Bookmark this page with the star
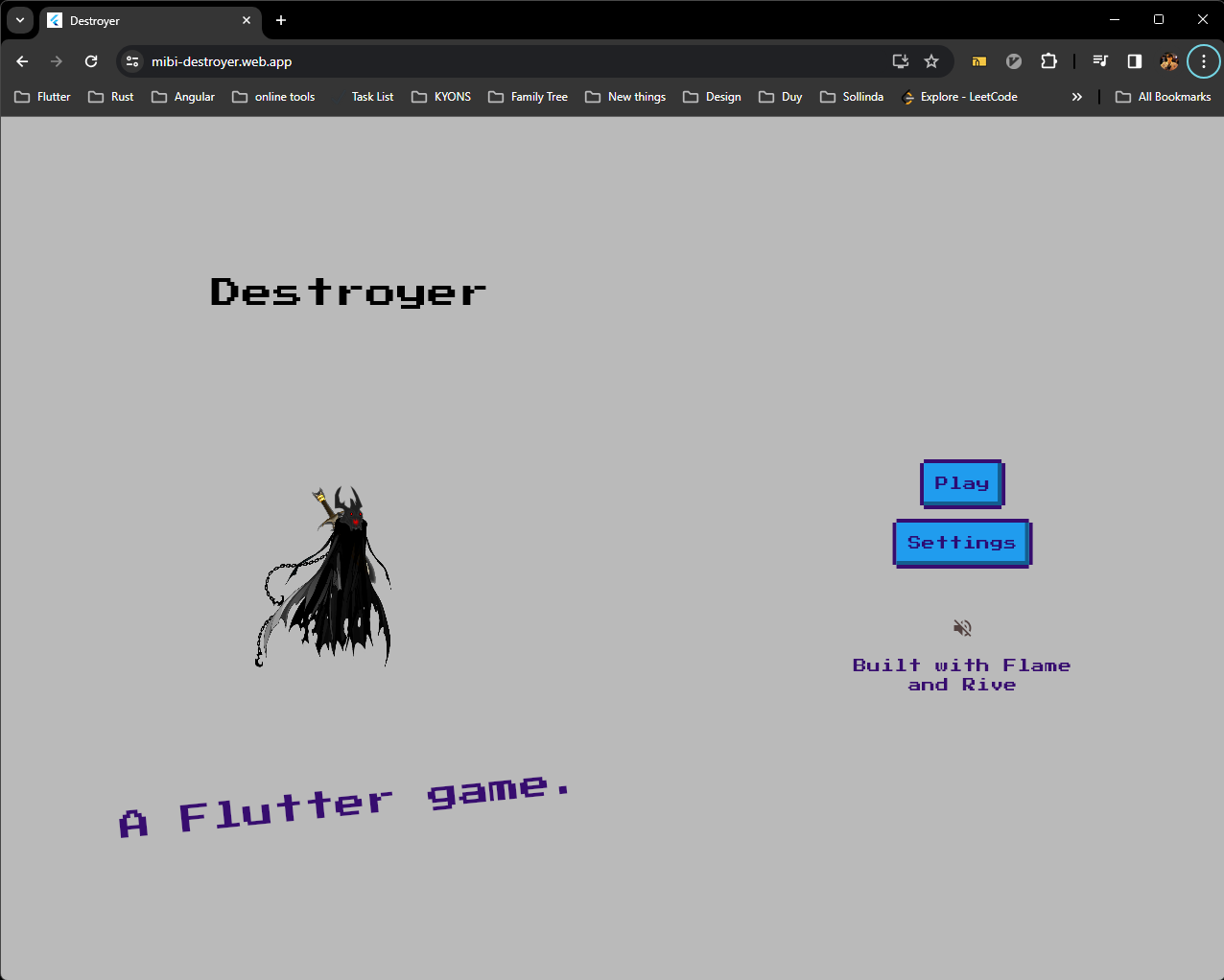This screenshot has width=1224, height=980. (930, 60)
